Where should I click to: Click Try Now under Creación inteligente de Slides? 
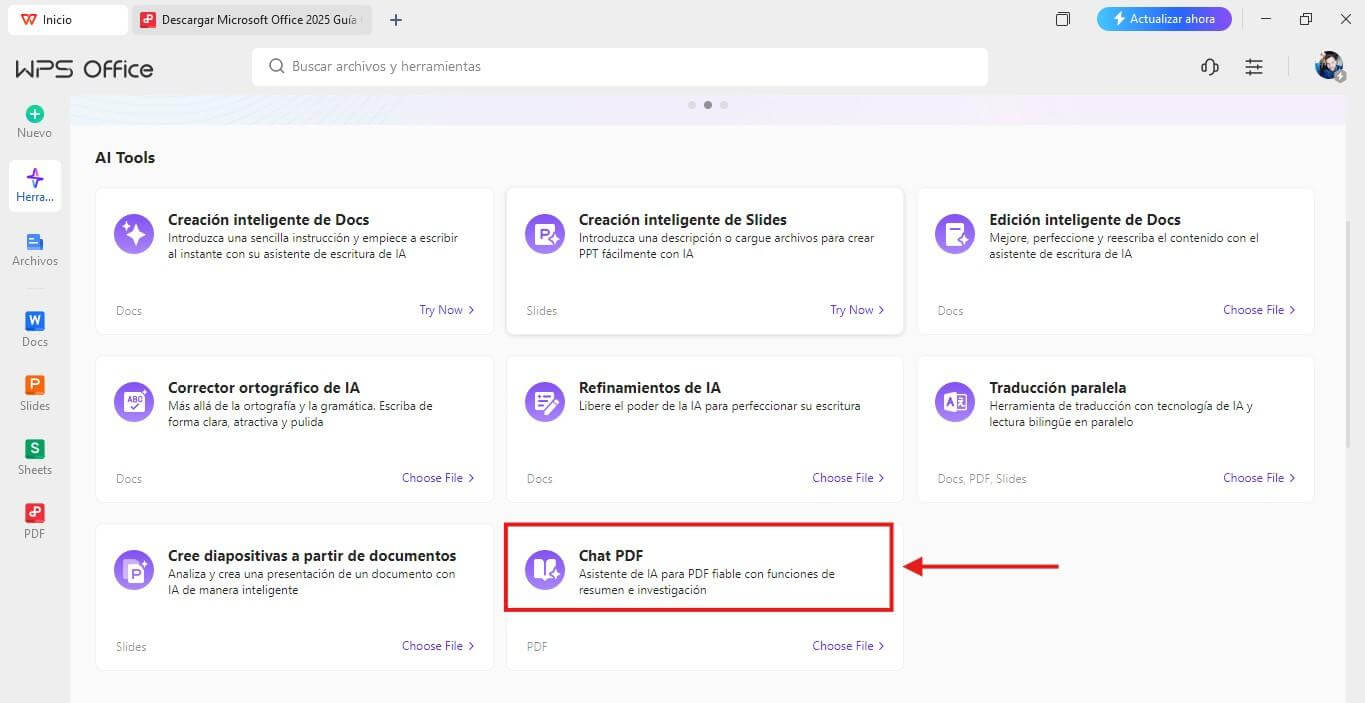(857, 310)
